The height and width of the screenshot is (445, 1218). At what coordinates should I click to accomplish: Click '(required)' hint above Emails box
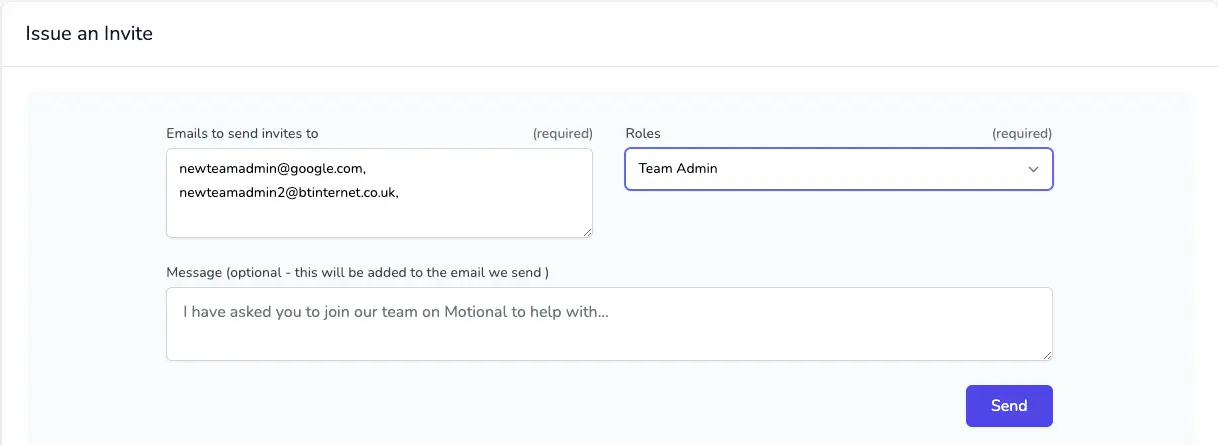coord(562,133)
